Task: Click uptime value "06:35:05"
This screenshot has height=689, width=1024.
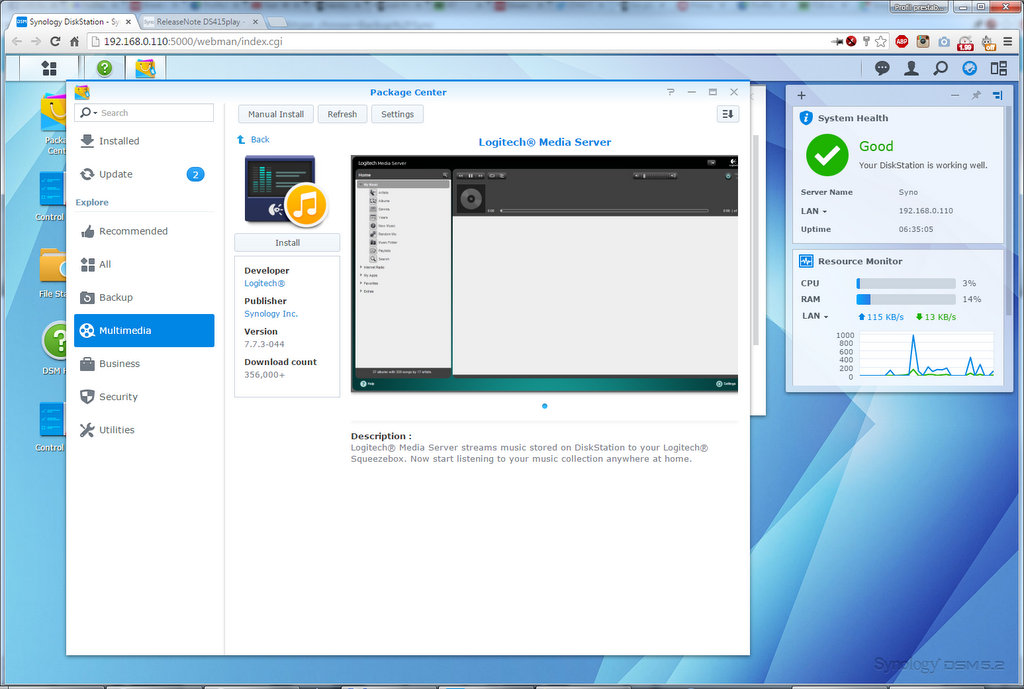Action: coord(916,229)
